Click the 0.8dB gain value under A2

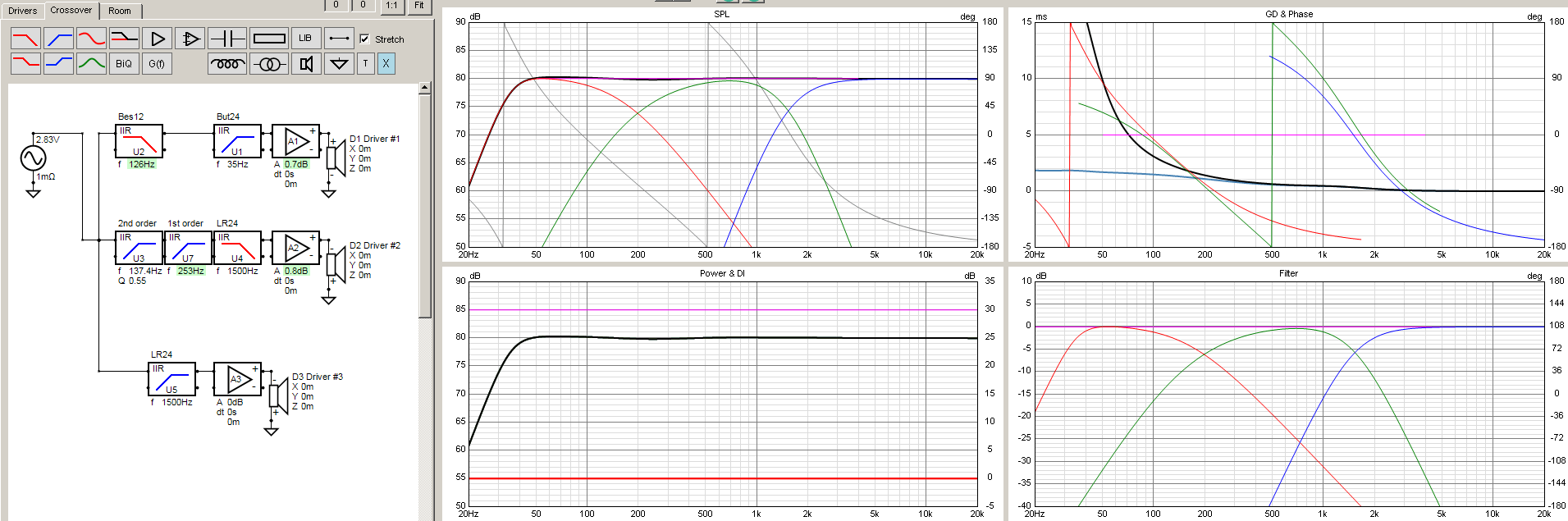tap(296, 271)
